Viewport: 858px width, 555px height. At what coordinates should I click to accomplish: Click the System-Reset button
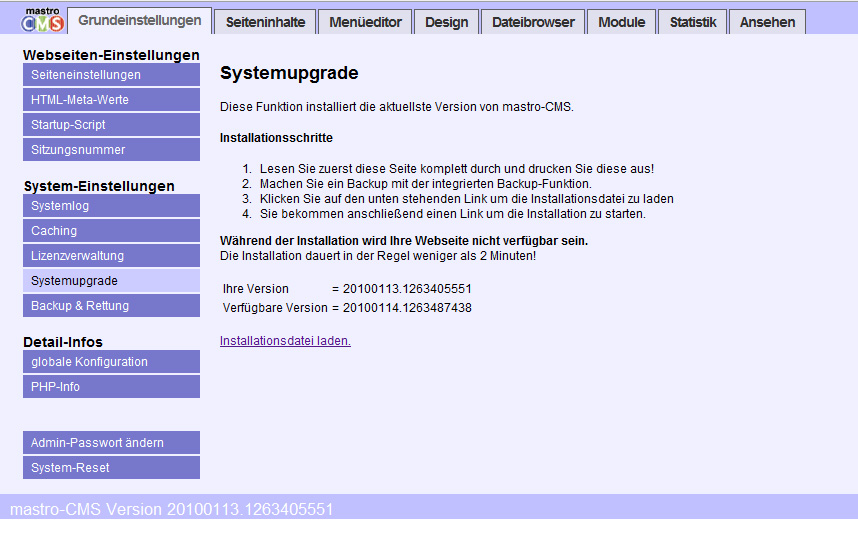(111, 467)
